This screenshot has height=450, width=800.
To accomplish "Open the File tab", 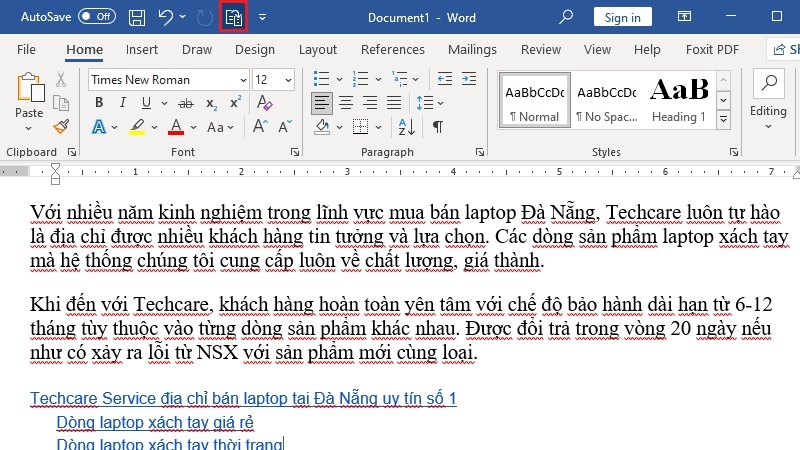I will pos(26,49).
